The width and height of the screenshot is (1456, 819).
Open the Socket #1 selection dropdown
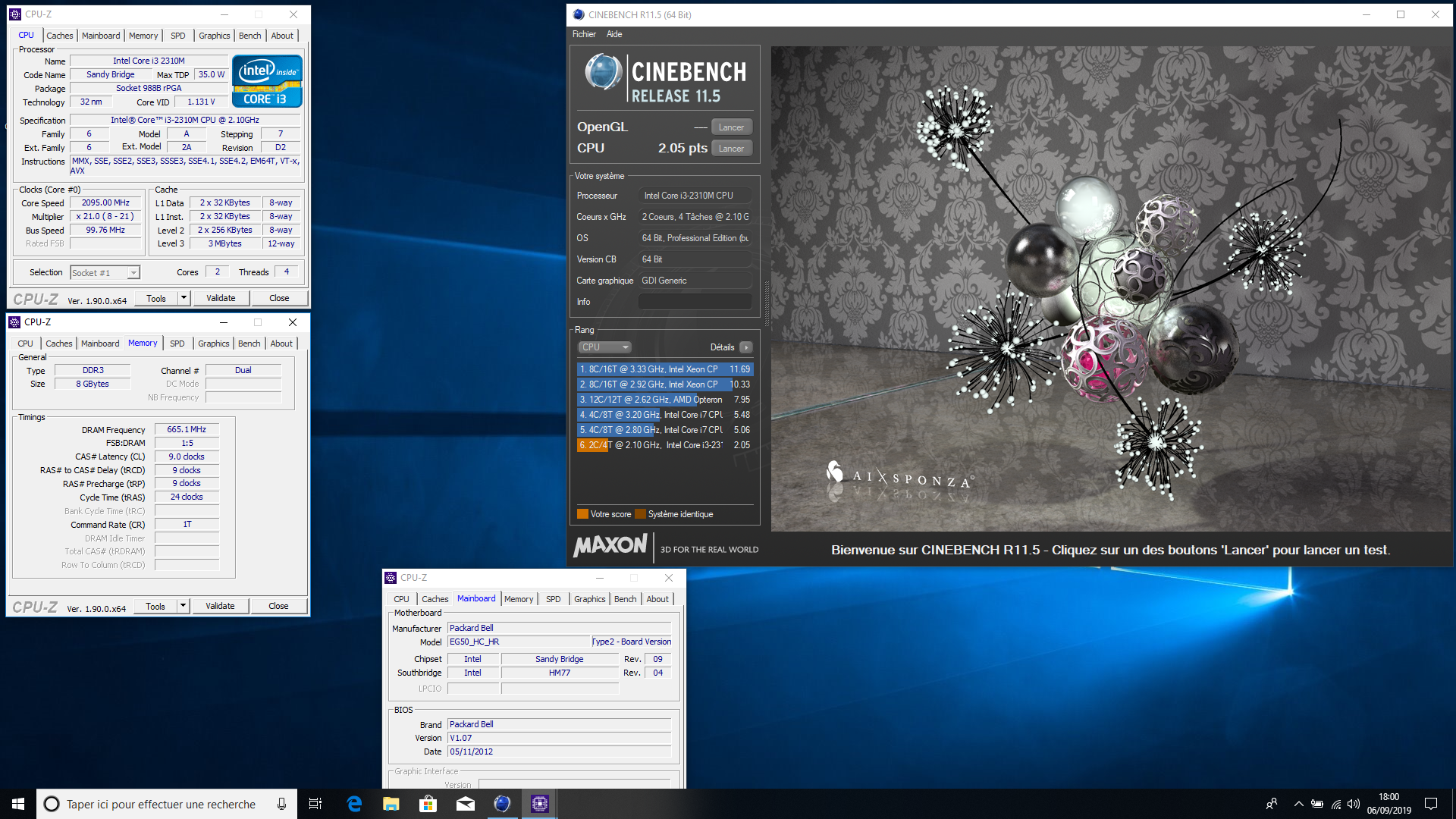point(105,272)
